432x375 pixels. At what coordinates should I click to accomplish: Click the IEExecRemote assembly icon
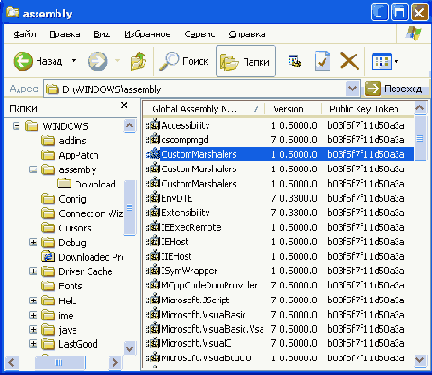click(x=153, y=227)
